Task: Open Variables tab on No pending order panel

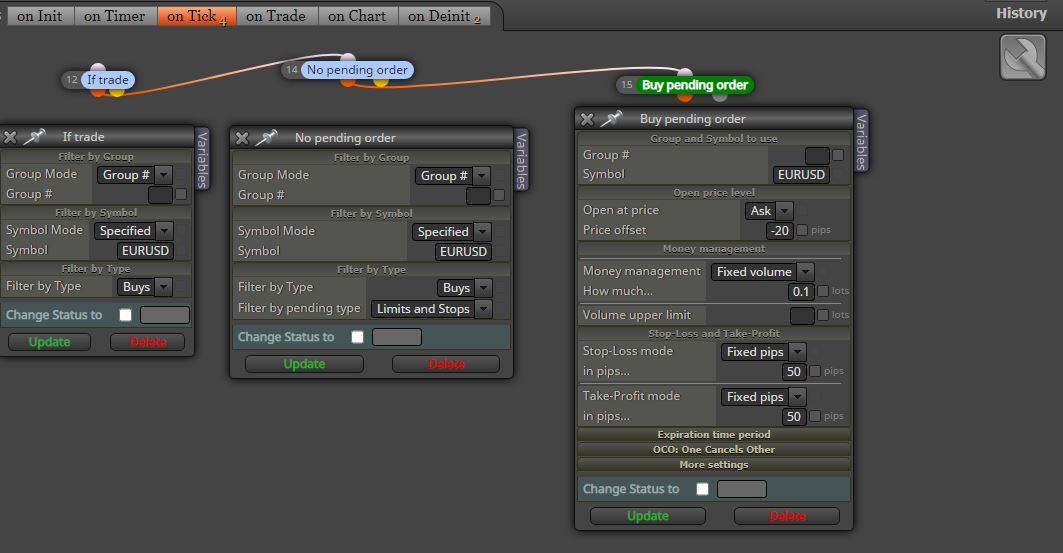Action: [521, 161]
